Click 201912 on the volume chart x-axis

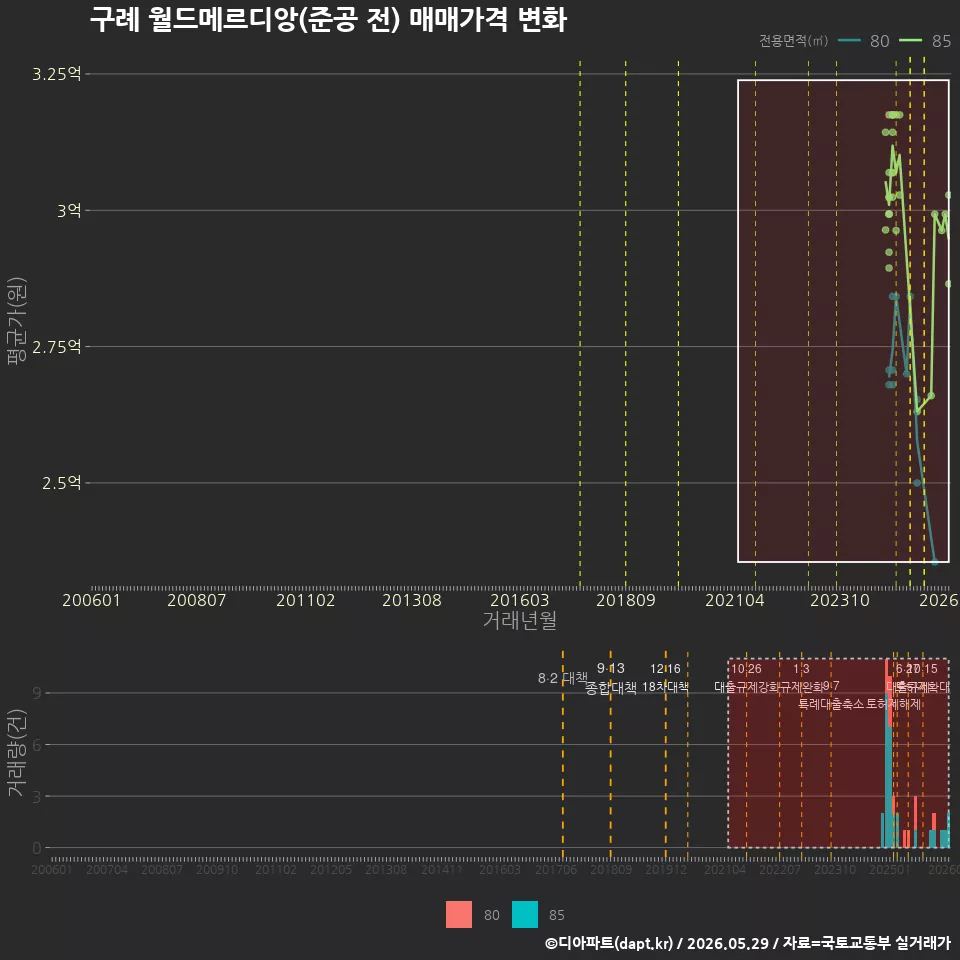(666, 869)
